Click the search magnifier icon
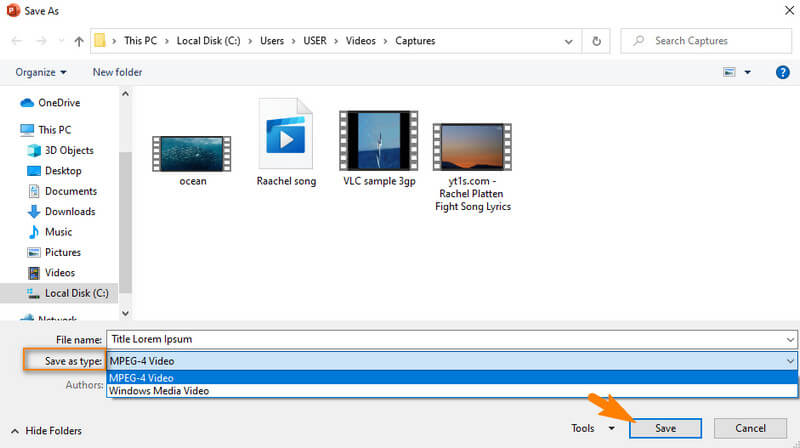 point(638,40)
